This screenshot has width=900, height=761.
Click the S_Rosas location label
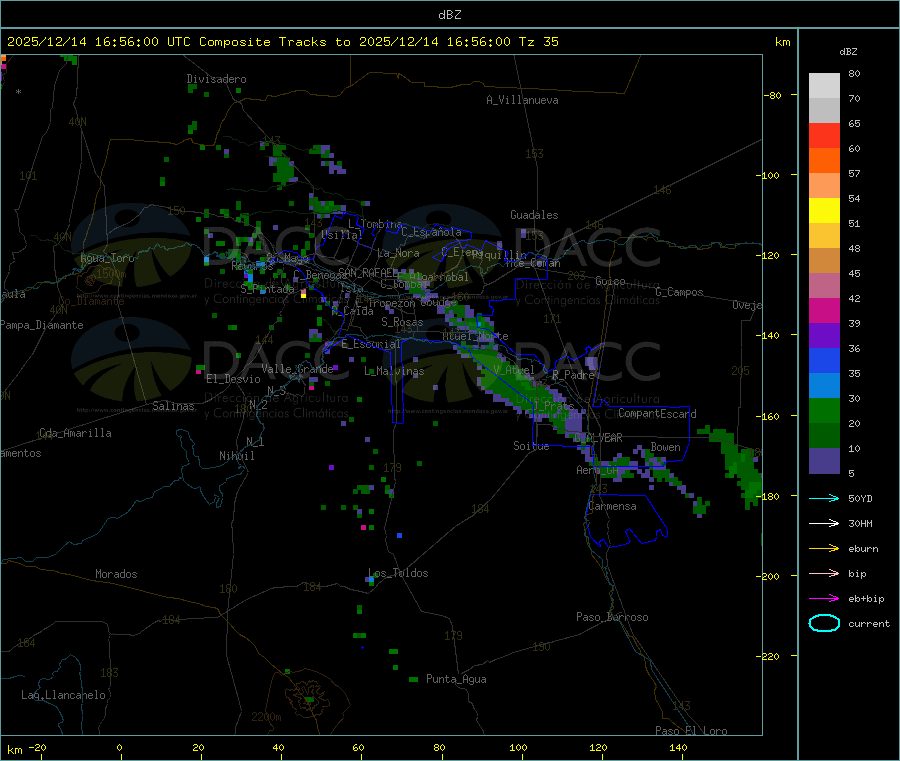coord(402,322)
